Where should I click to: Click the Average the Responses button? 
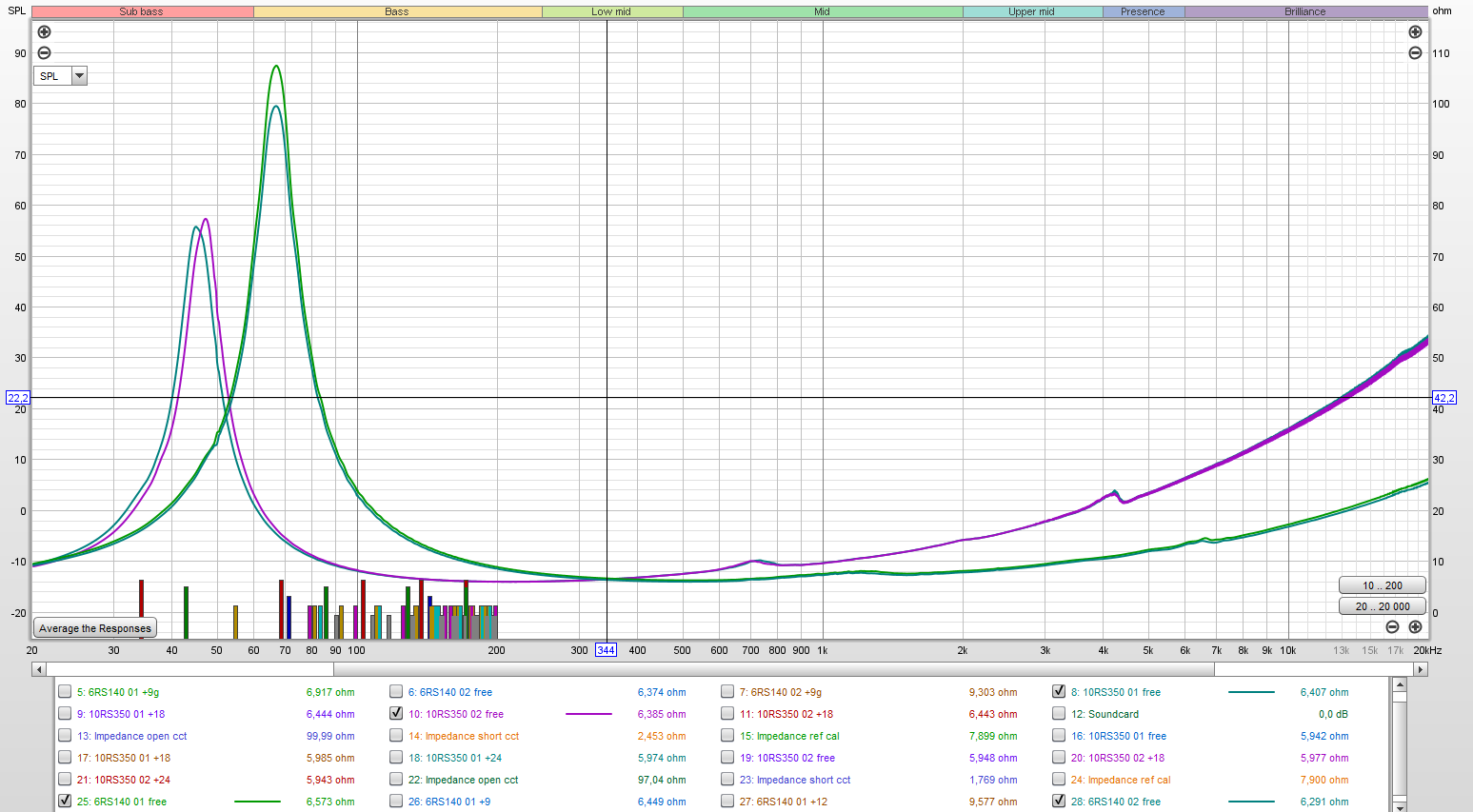coord(95,628)
